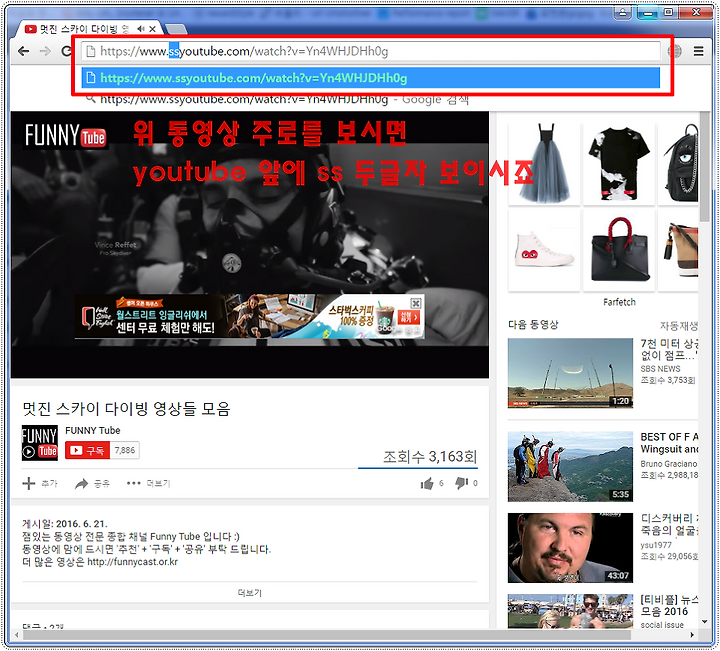This screenshot has width=720, height=651.
Task: Click the browser forward arrow
Action: 45,51
